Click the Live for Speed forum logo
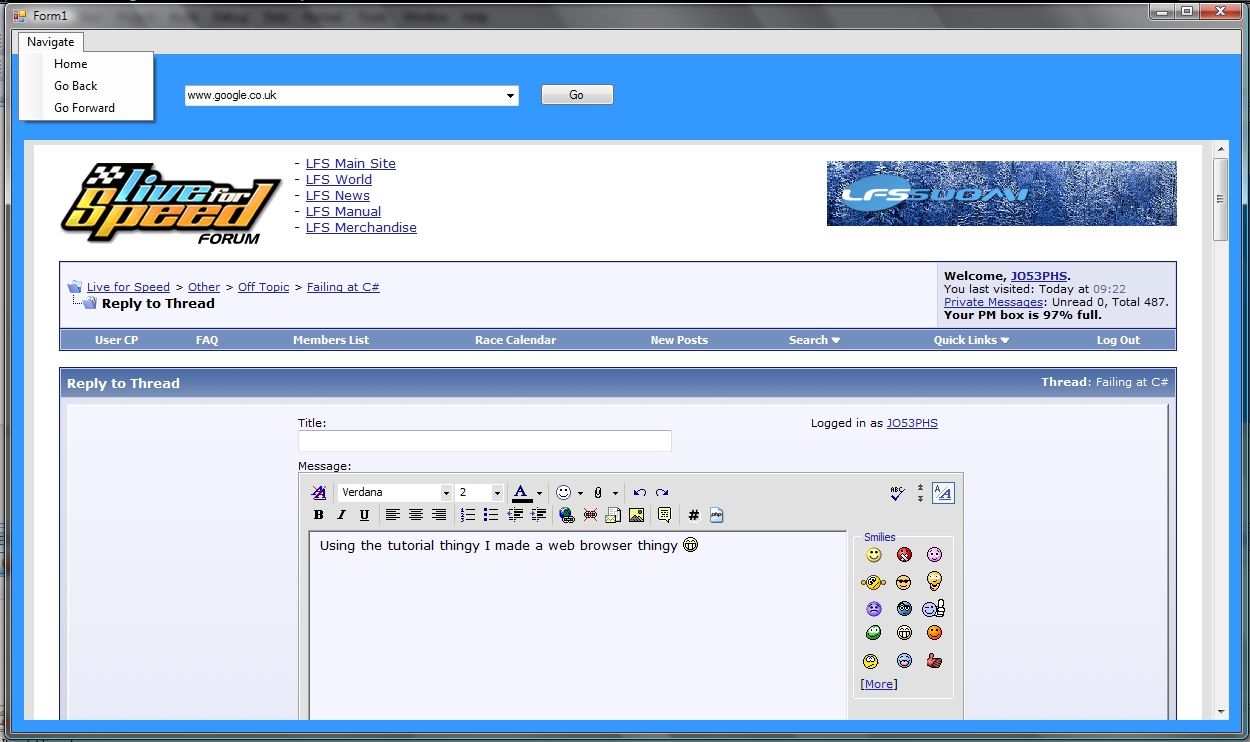The height and width of the screenshot is (742, 1250). coord(171,203)
